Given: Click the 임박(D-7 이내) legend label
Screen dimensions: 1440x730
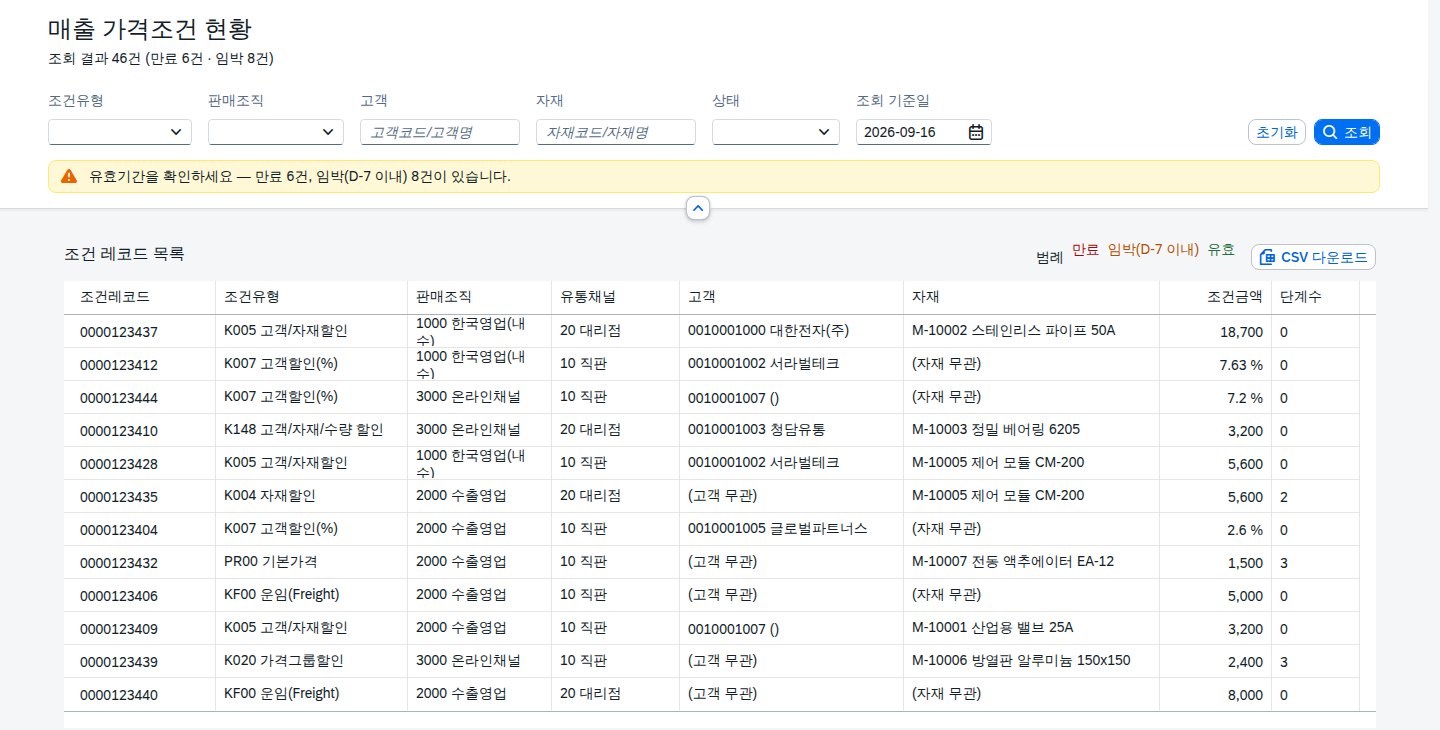Looking at the screenshot, I should tap(1153, 250).
